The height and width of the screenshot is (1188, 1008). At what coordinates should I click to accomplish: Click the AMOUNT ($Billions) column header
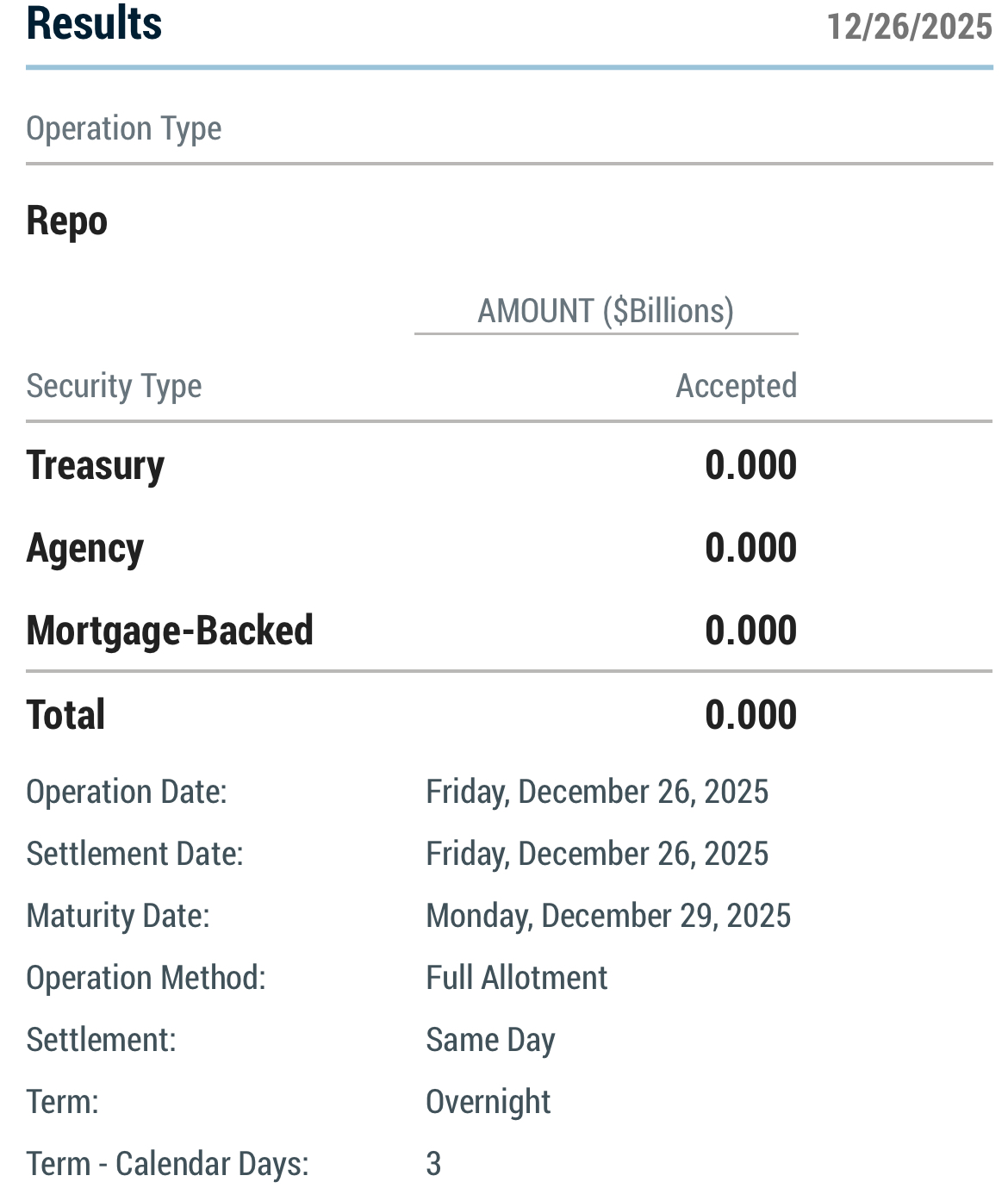(606, 311)
